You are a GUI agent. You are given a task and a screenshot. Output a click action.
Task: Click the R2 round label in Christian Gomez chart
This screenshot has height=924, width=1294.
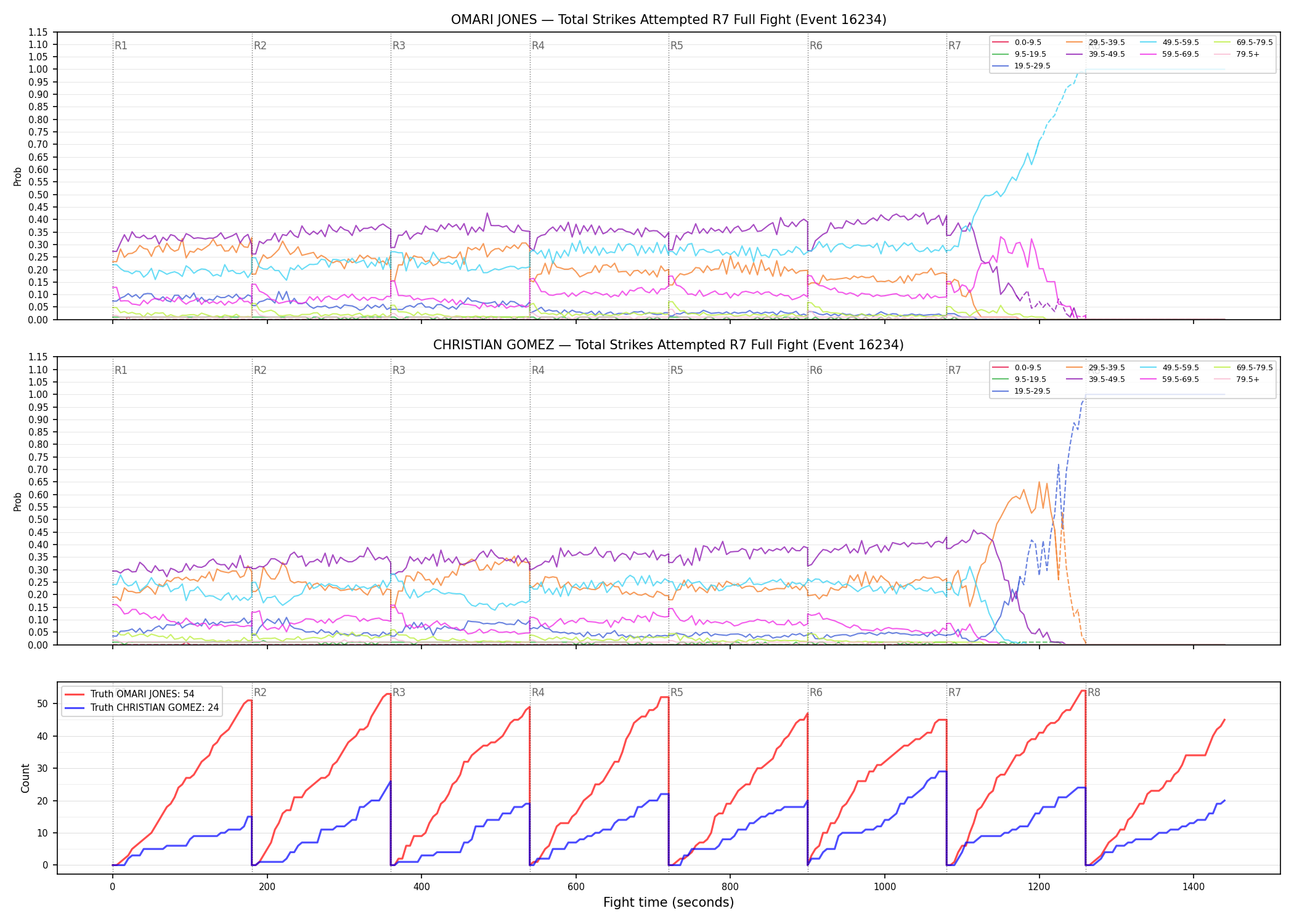pos(260,370)
